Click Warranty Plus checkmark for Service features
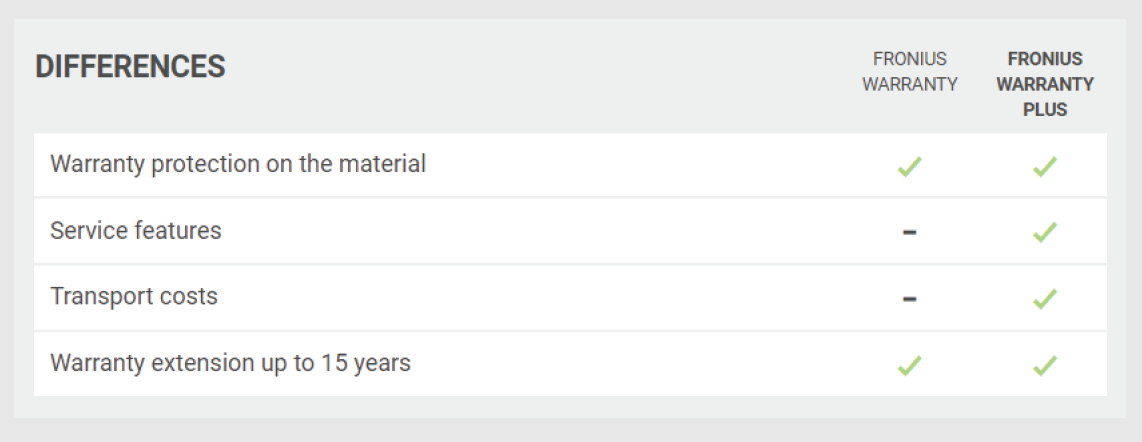1142x442 pixels. (1045, 232)
